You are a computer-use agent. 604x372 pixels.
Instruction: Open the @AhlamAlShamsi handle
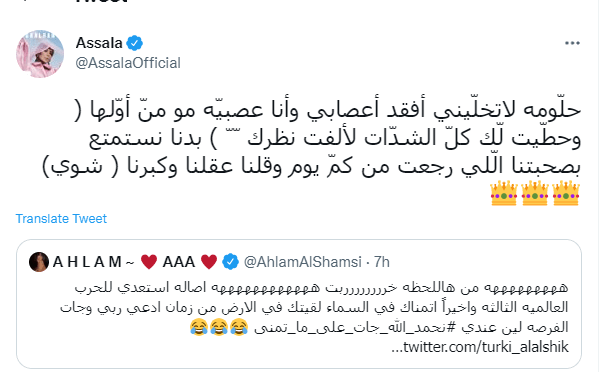coord(303,262)
